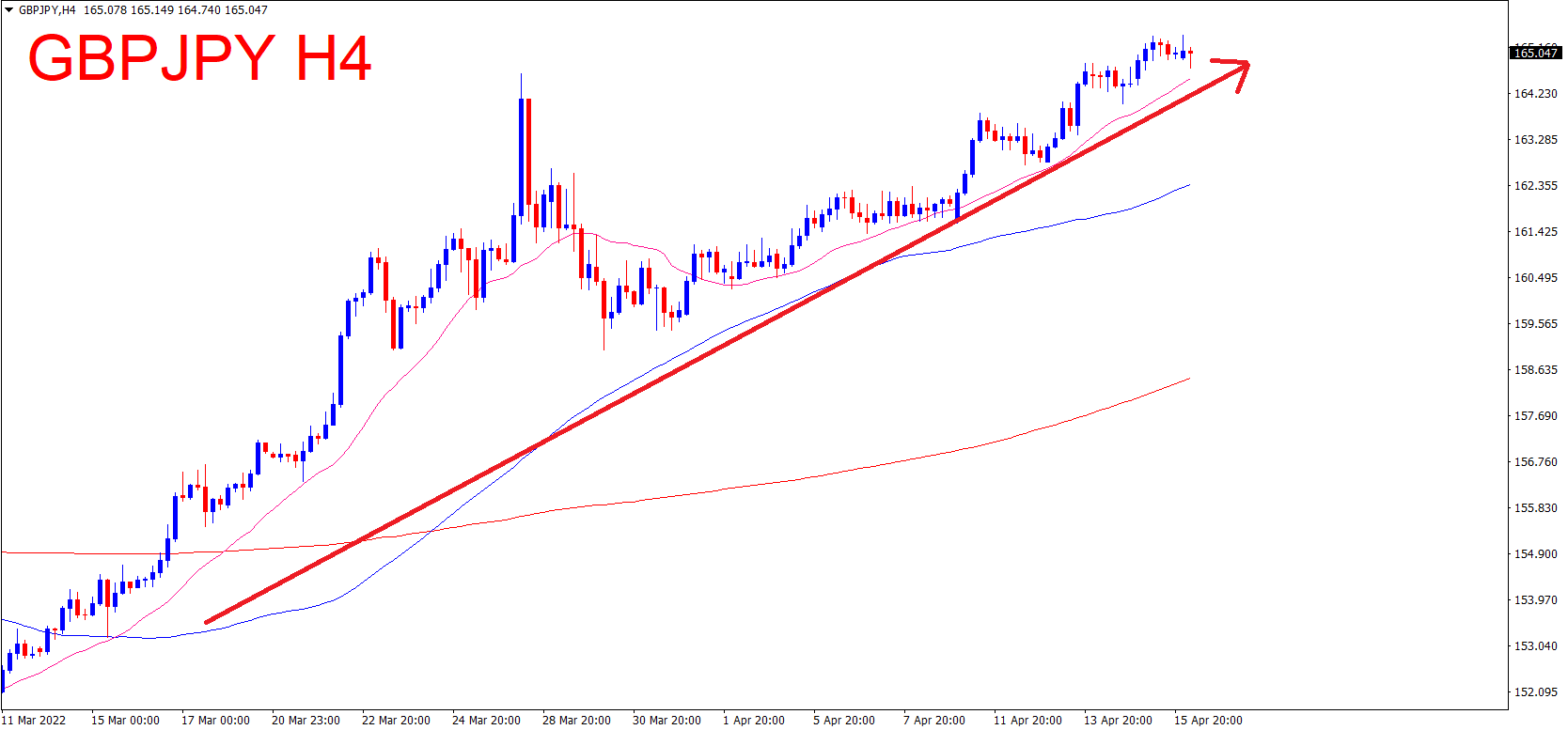Click the large red GBPJPY H4 title
This screenshot has height=730, width=1568.
point(199,58)
